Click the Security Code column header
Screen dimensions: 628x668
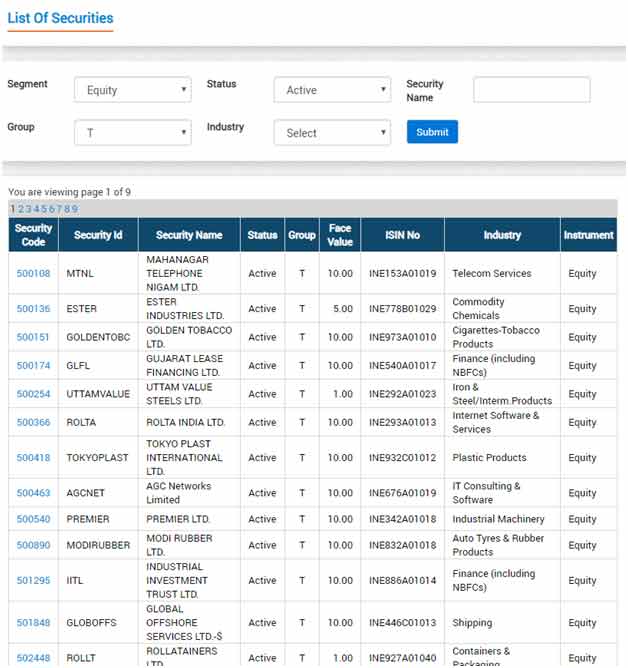33,235
